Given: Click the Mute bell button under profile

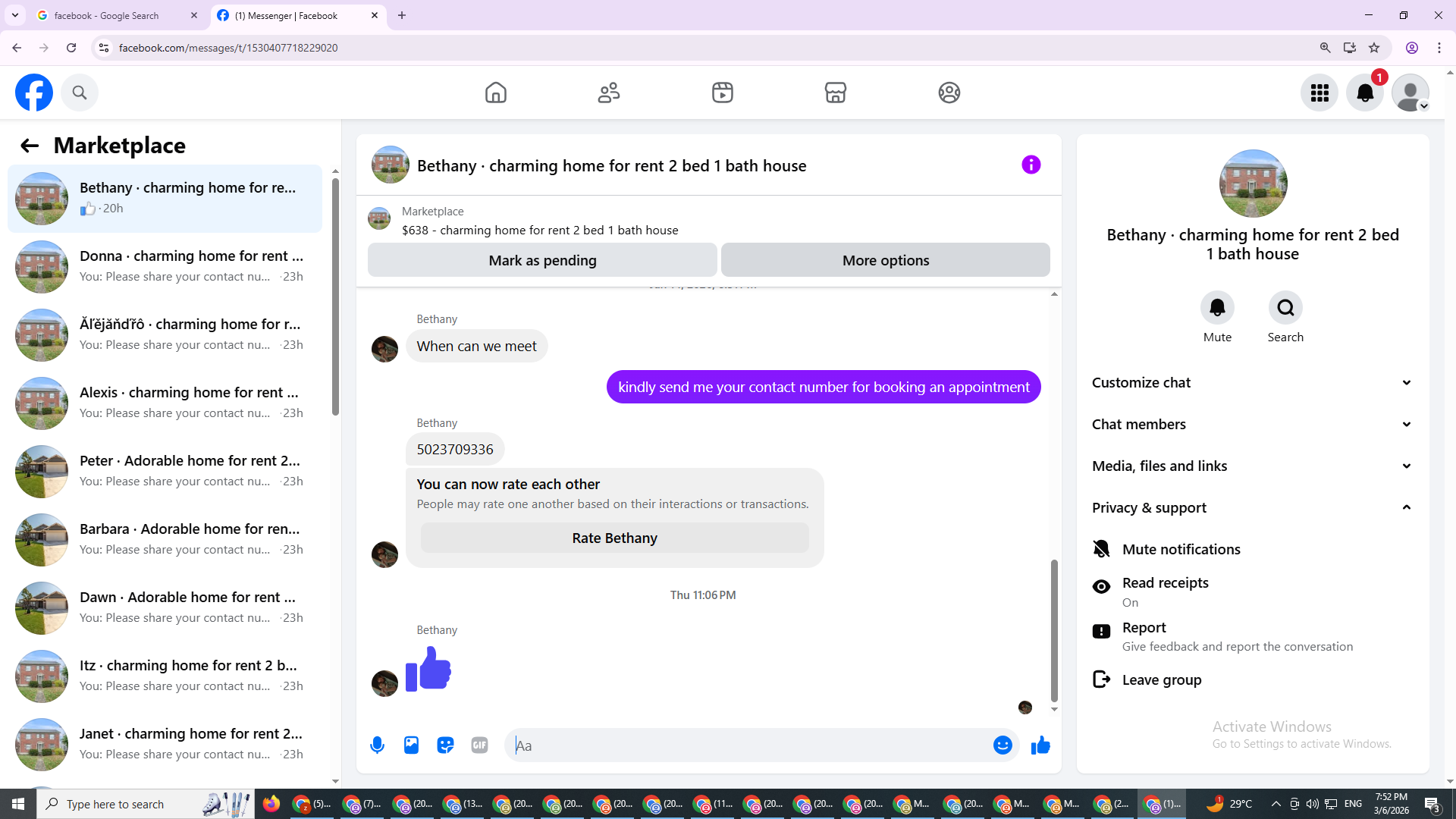Looking at the screenshot, I should click(1217, 308).
